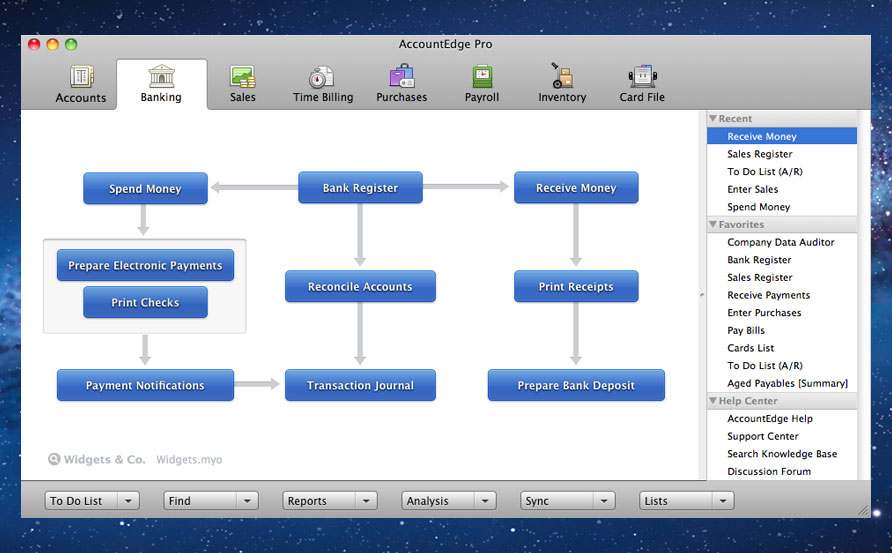Click the Find button label
892x553 pixels.
click(180, 501)
